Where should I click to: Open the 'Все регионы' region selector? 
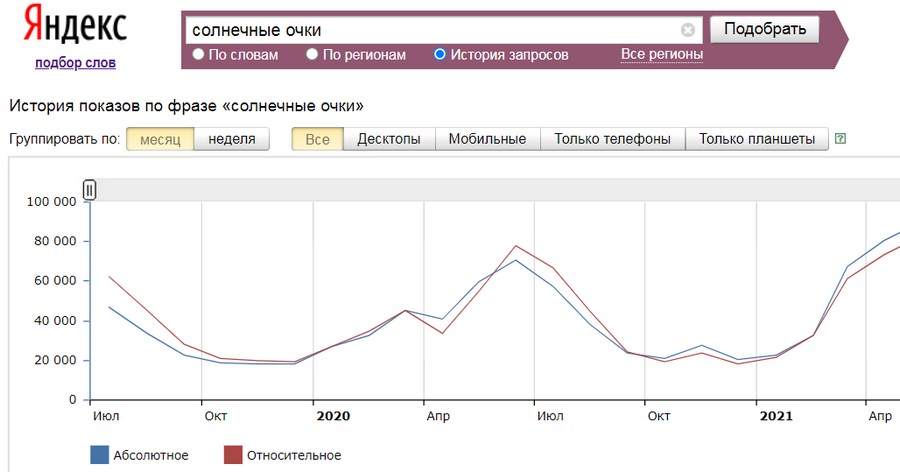(x=661, y=54)
